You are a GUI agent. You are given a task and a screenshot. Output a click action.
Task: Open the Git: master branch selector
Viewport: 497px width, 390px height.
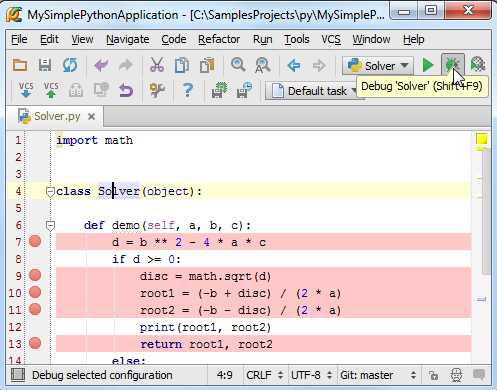click(378, 375)
